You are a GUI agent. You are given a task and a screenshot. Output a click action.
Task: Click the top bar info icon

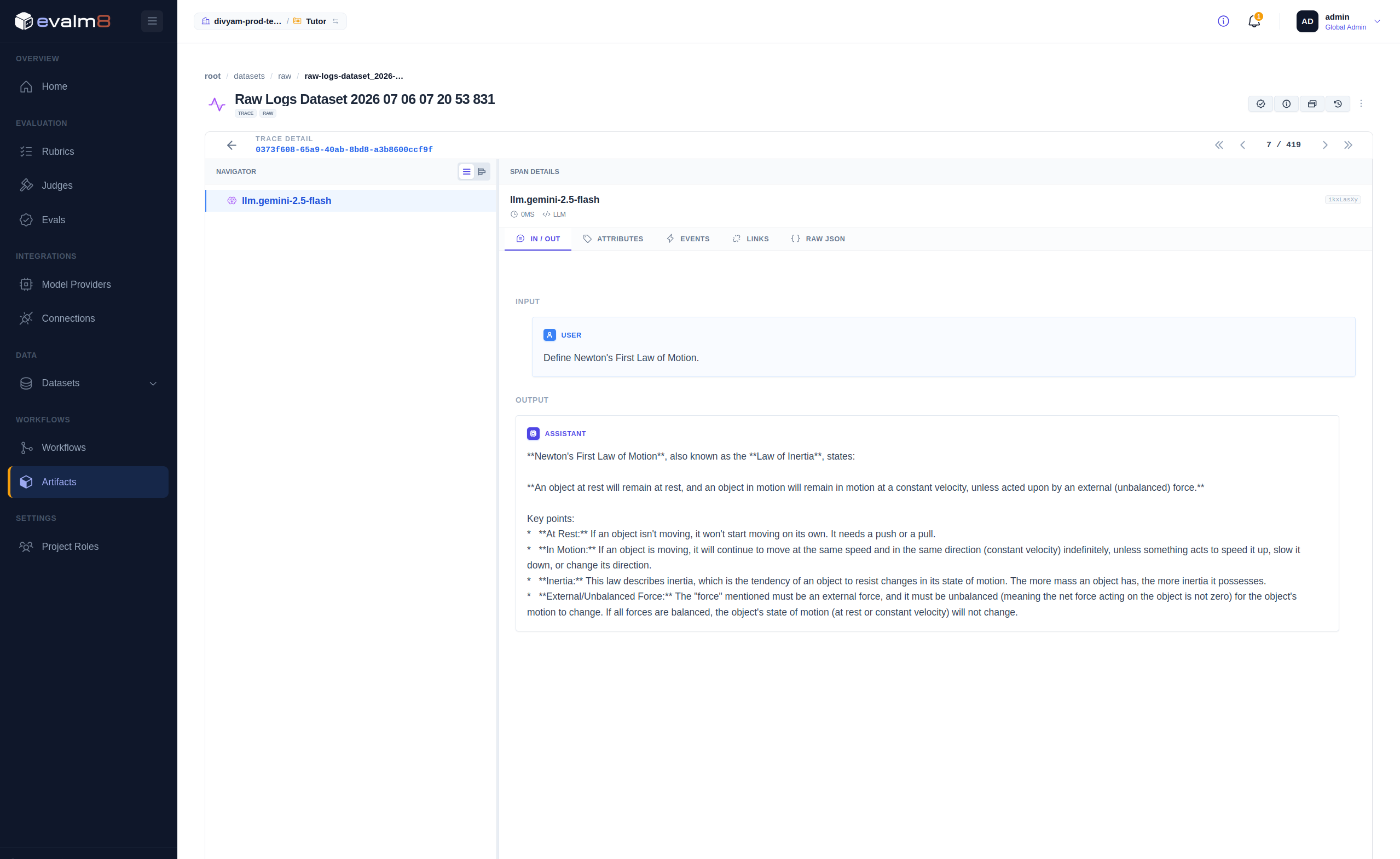pos(1223,21)
